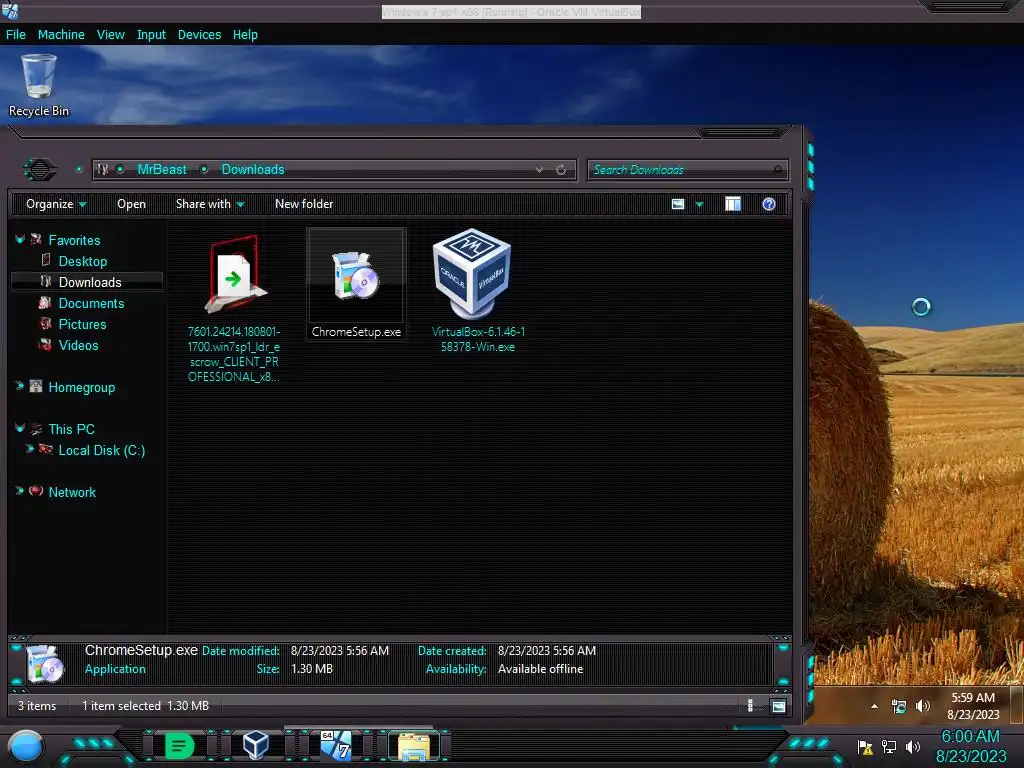The image size is (1024, 768).
Task: Select This PC in navigation pane
Action: pyautogui.click(x=71, y=429)
